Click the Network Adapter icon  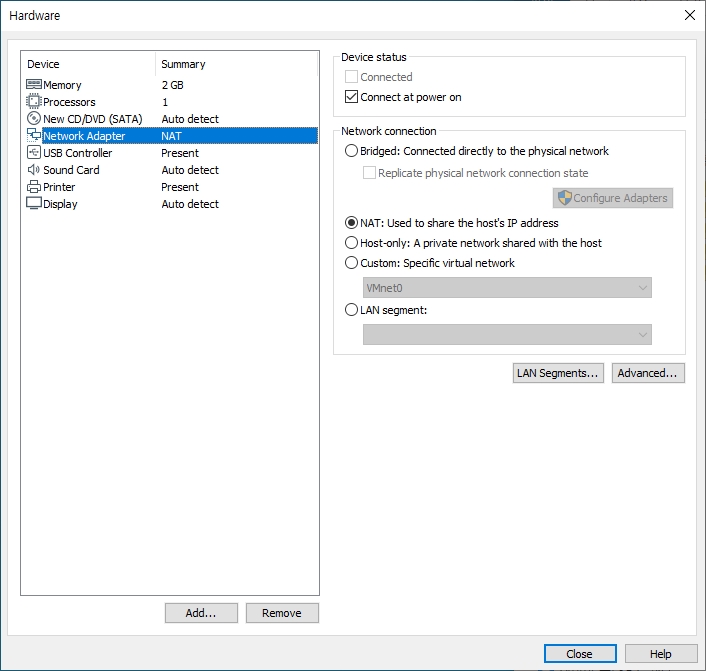click(34, 135)
